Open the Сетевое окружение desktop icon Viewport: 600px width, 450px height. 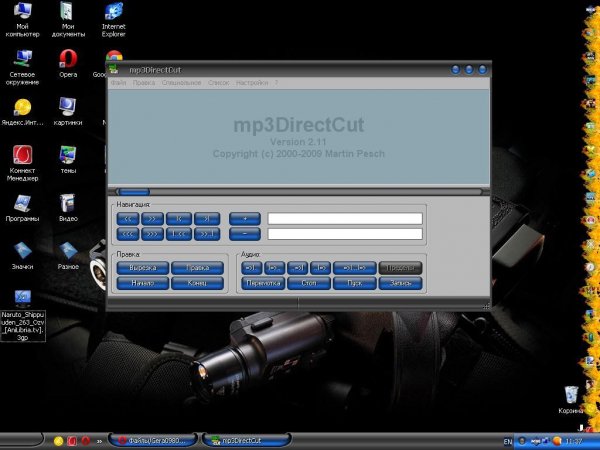click(x=23, y=67)
